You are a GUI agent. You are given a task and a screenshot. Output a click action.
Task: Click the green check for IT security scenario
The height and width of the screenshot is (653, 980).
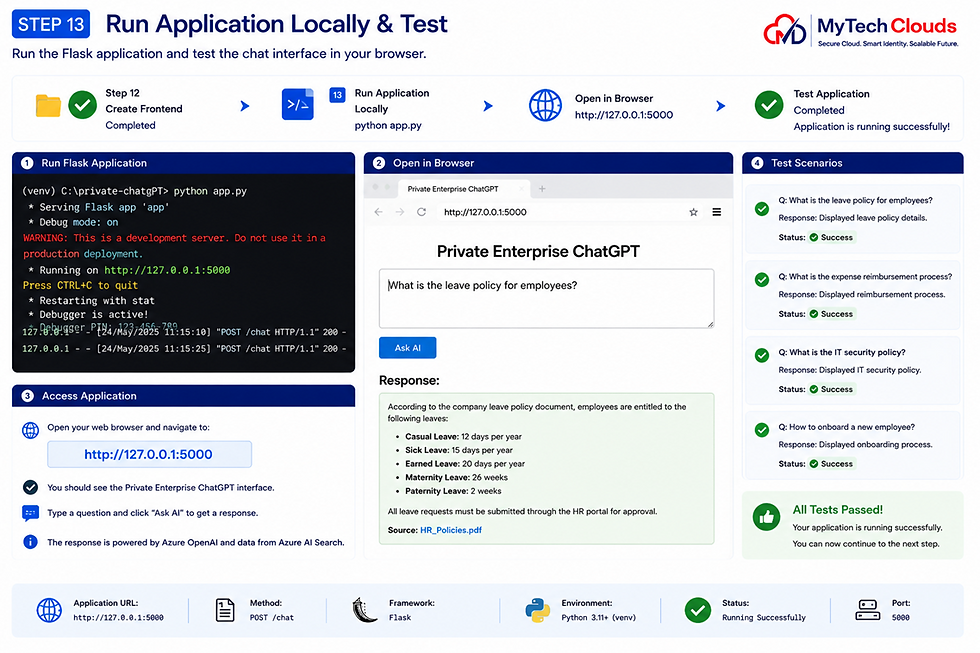point(762,356)
